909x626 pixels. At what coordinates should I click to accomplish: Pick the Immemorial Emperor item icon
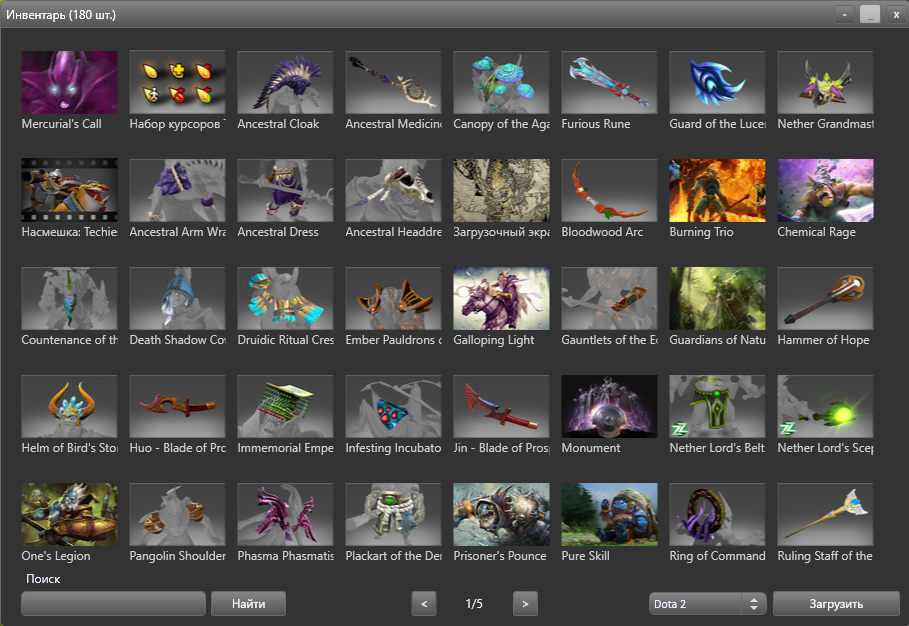click(x=285, y=406)
